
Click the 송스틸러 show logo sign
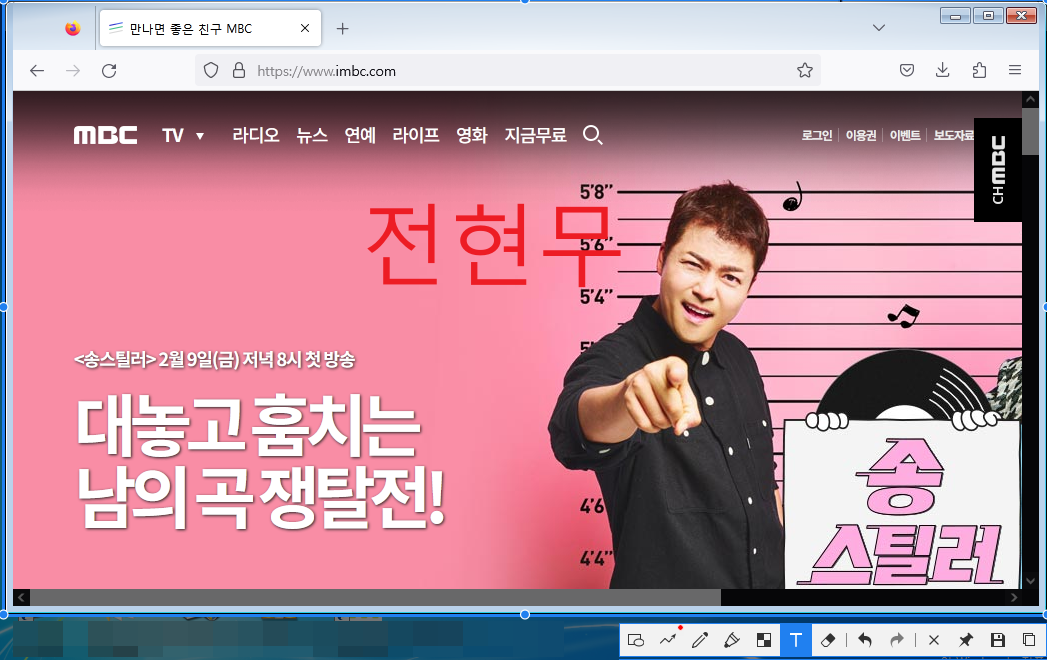pos(901,504)
